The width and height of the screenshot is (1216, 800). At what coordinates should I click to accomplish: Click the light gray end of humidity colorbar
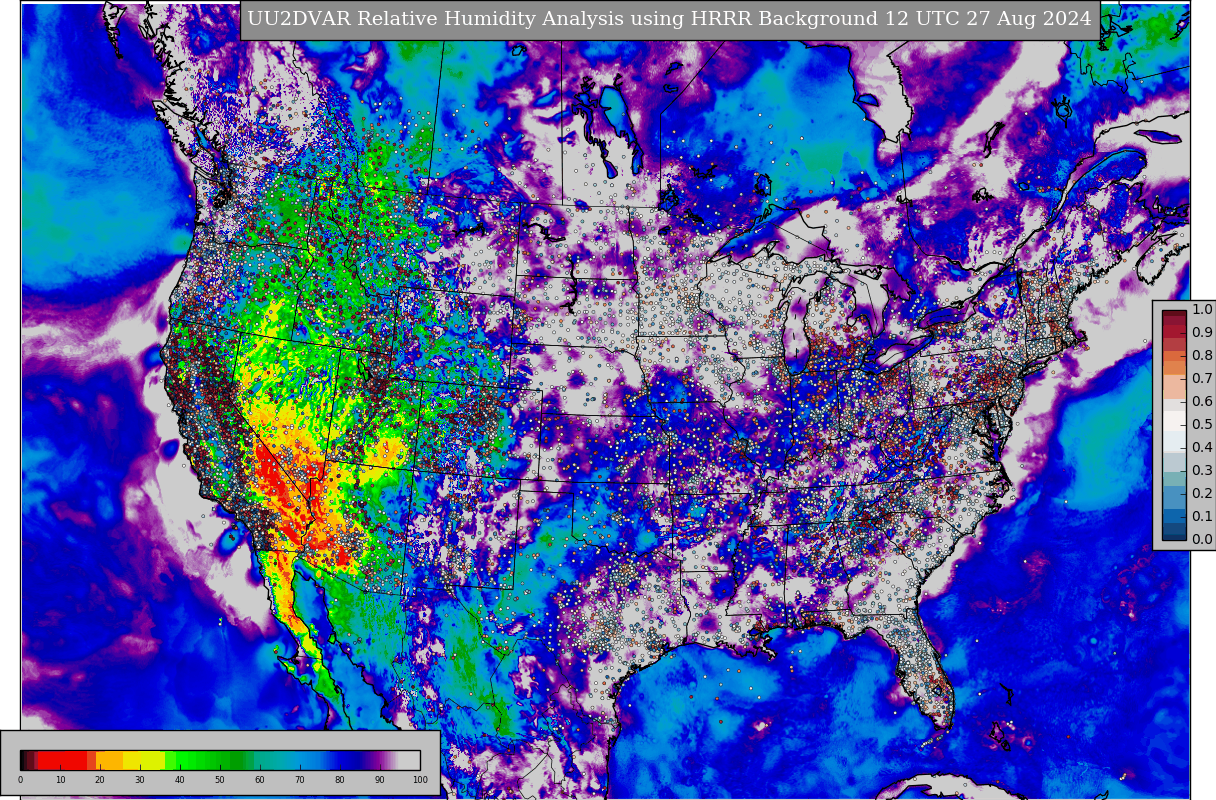point(409,760)
